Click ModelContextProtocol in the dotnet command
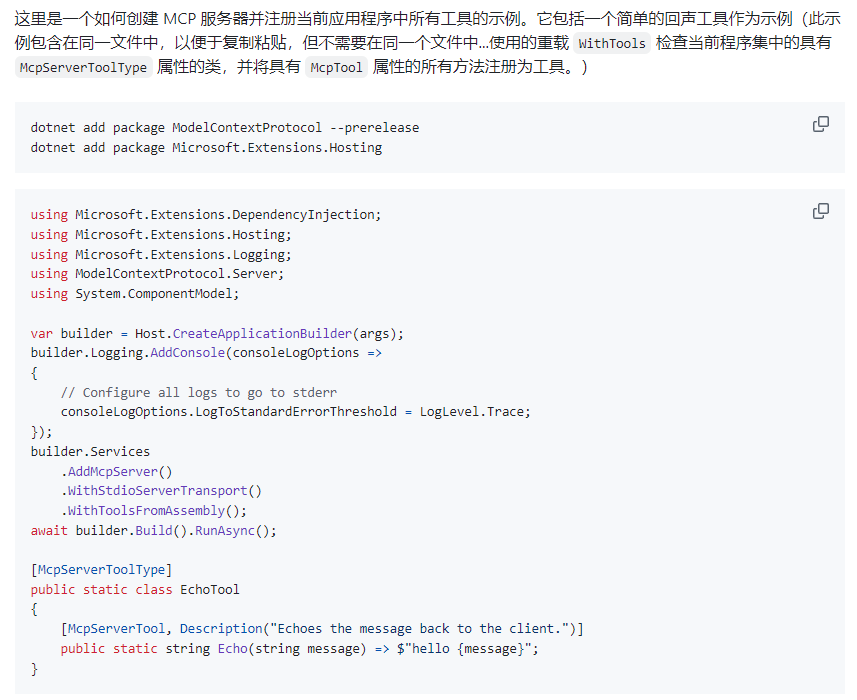 point(247,128)
